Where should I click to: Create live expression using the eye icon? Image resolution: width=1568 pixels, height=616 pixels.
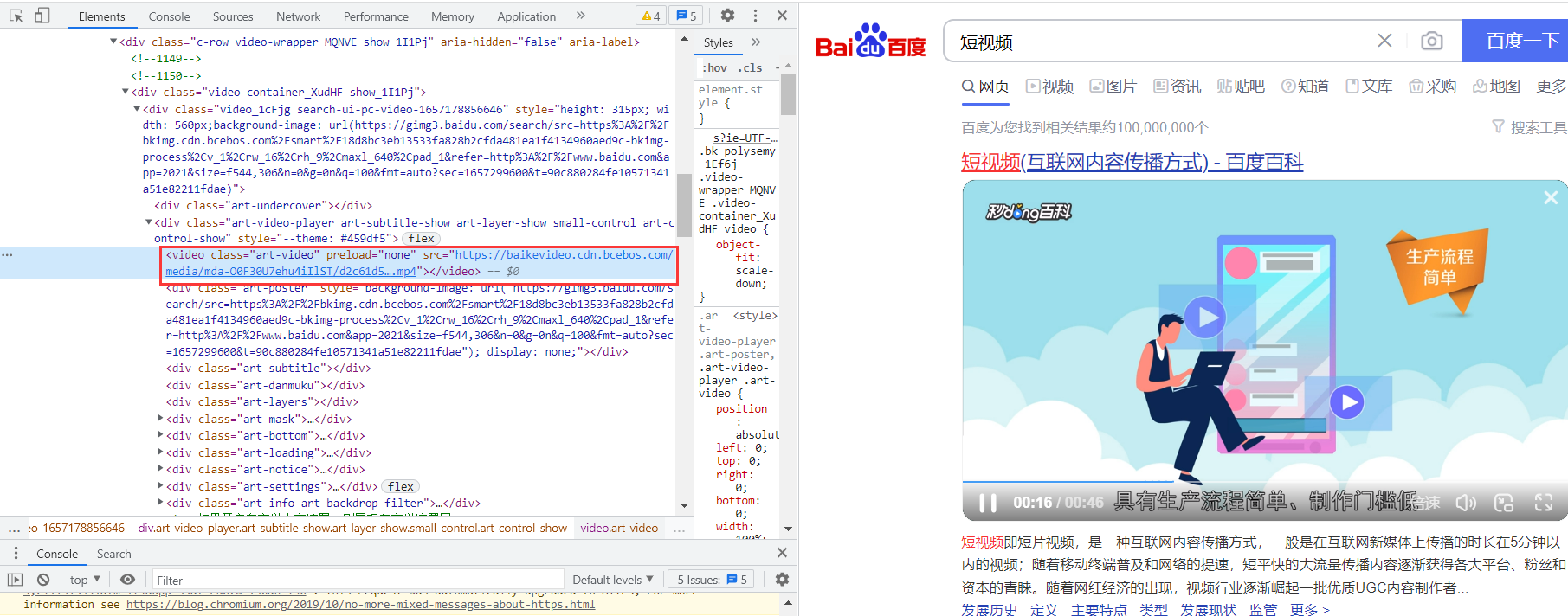[x=127, y=580]
